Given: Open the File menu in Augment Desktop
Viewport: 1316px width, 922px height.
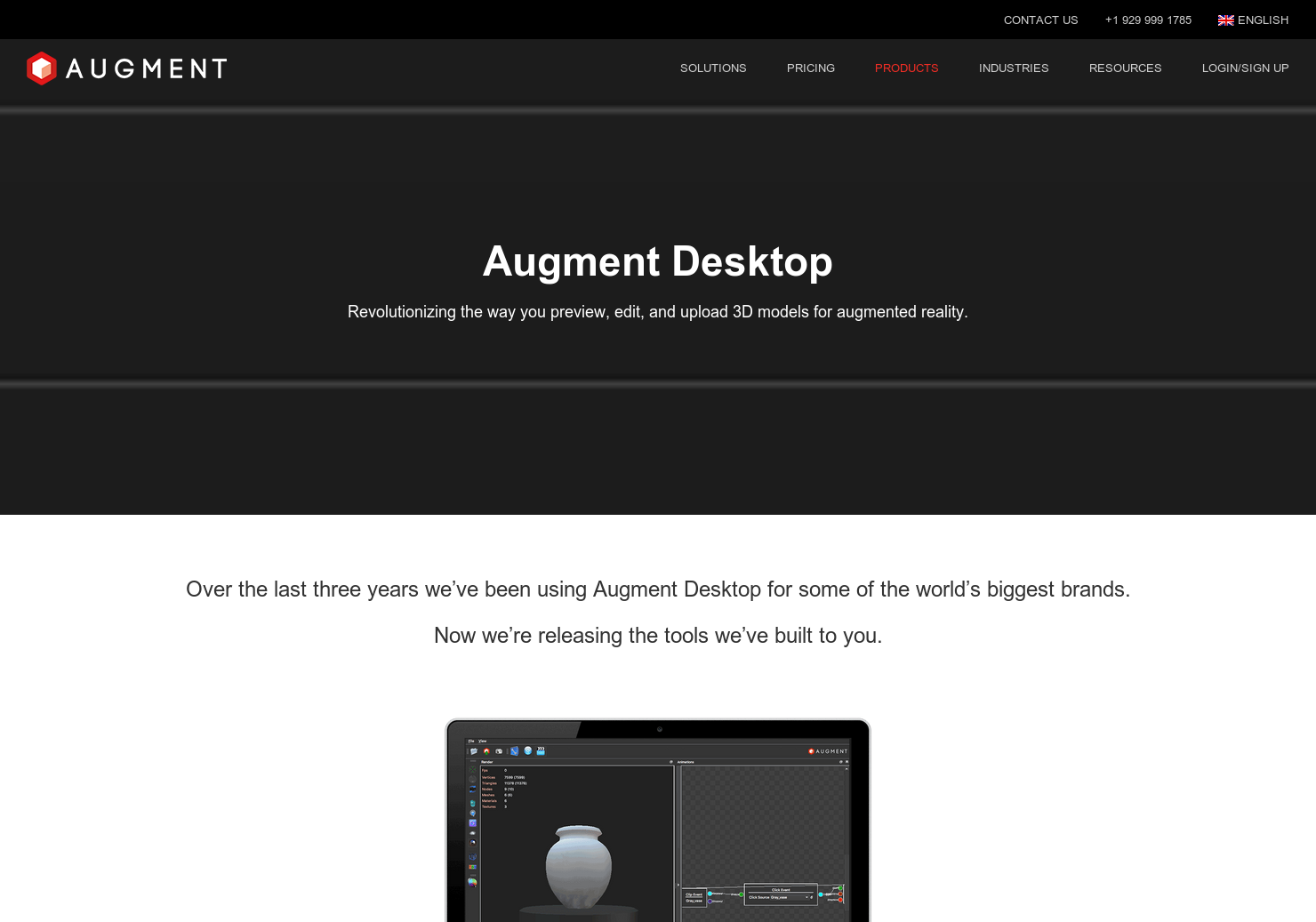Looking at the screenshot, I should [x=470, y=742].
